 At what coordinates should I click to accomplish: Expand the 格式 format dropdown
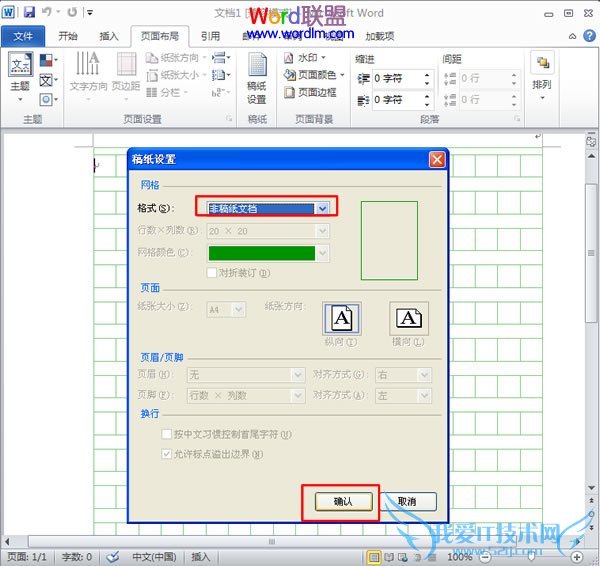point(321,208)
